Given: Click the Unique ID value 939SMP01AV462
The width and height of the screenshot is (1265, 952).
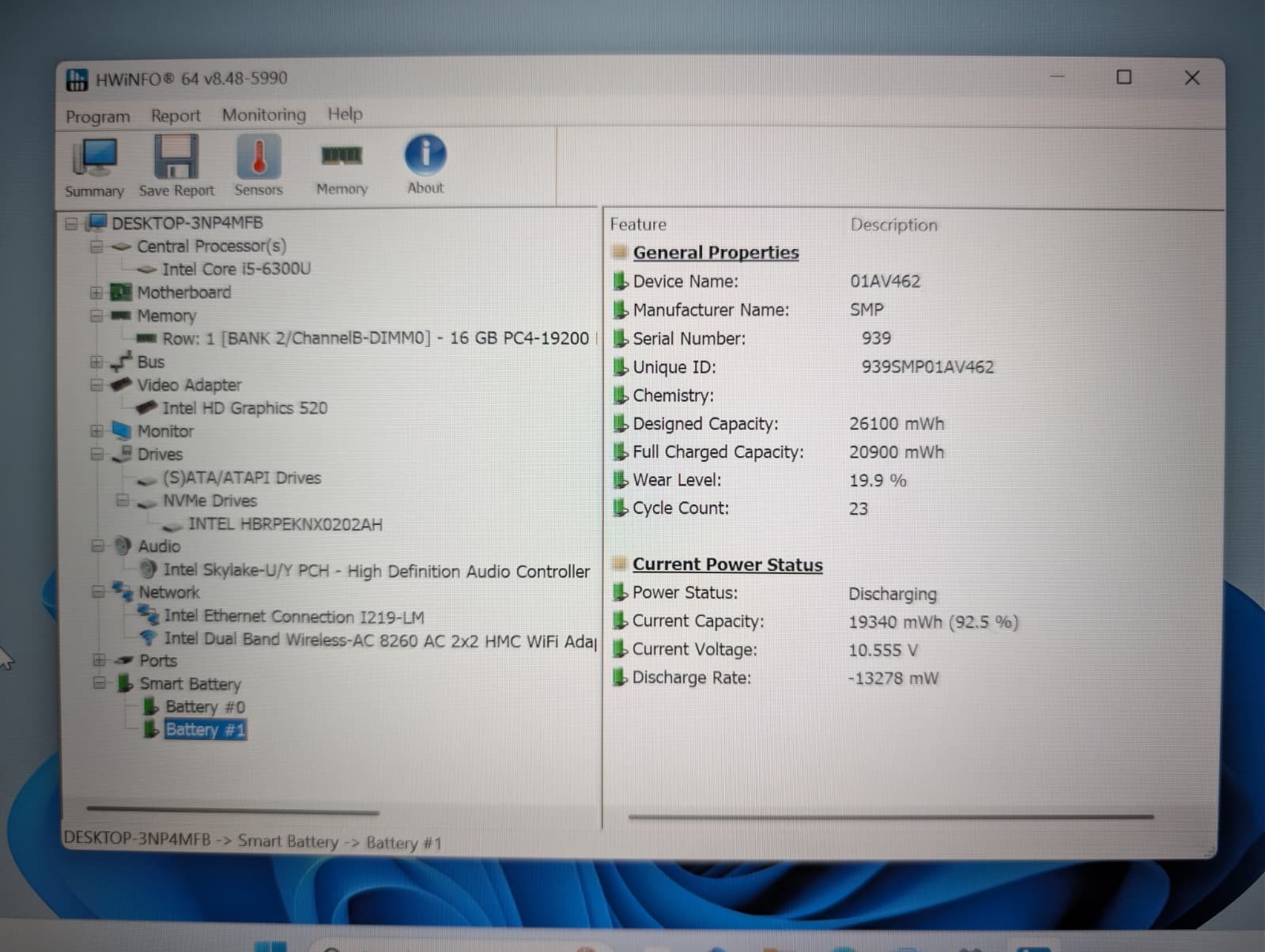Looking at the screenshot, I should coord(927,367).
